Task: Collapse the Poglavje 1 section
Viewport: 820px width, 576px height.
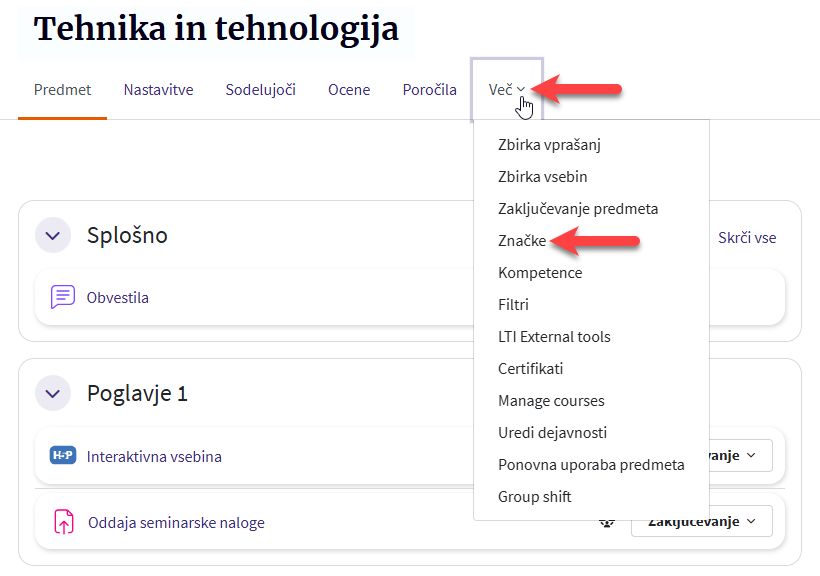Action: 53,393
